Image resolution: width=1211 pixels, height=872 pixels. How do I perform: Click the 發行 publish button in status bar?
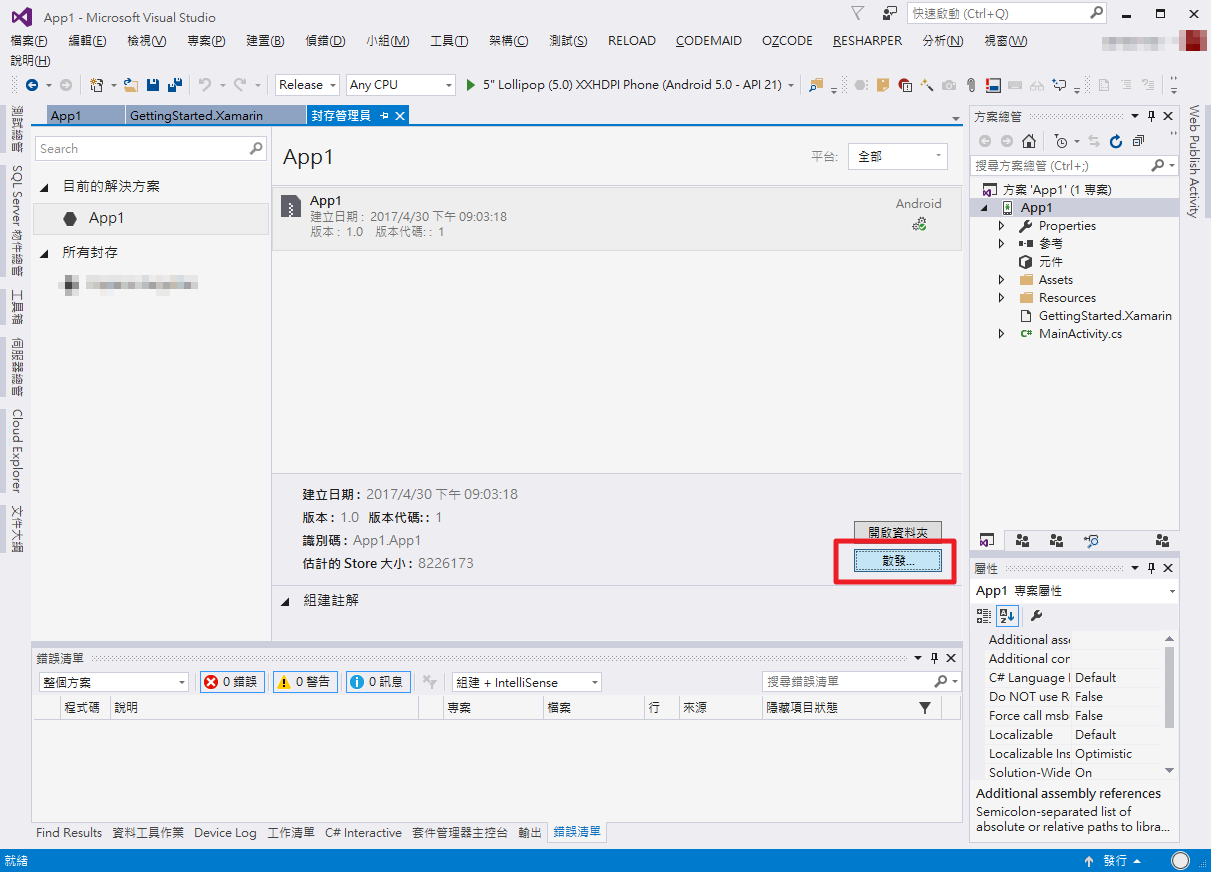pyautogui.click(x=1114, y=861)
